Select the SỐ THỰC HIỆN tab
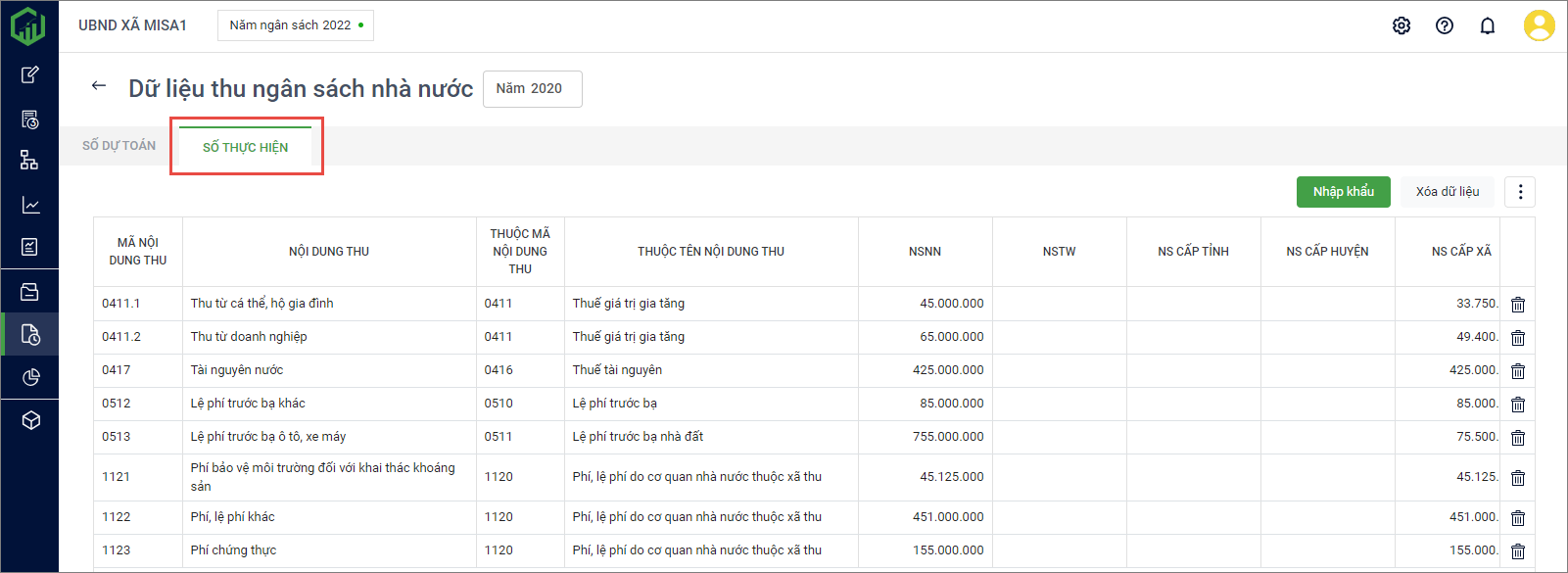This screenshot has width=1568, height=573. (x=245, y=147)
